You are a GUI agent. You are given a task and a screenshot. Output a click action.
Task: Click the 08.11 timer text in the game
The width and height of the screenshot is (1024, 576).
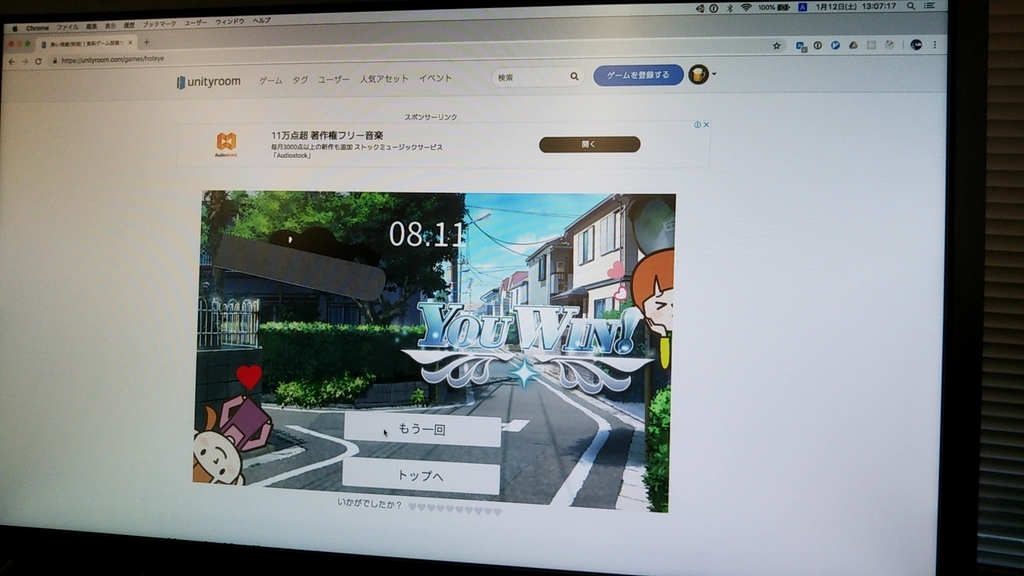coord(427,234)
